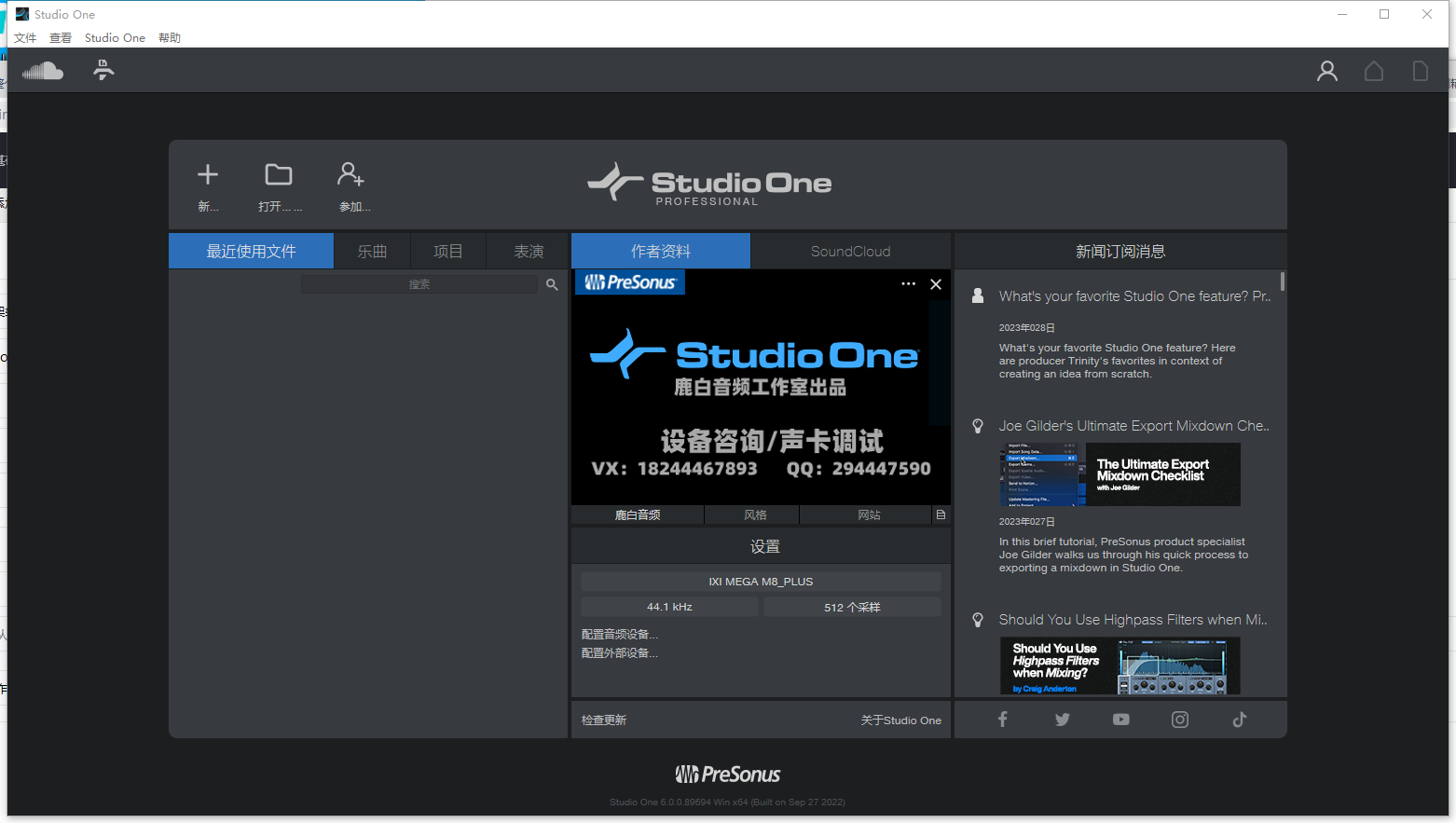
Task: Click person icon beside favorite feature news
Action: [978, 295]
